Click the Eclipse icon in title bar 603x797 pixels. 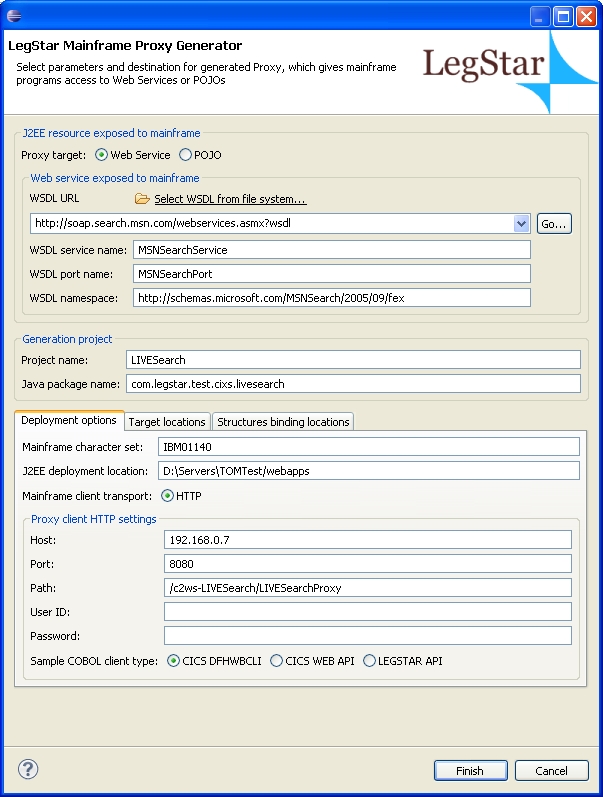pyautogui.click(x=14, y=16)
